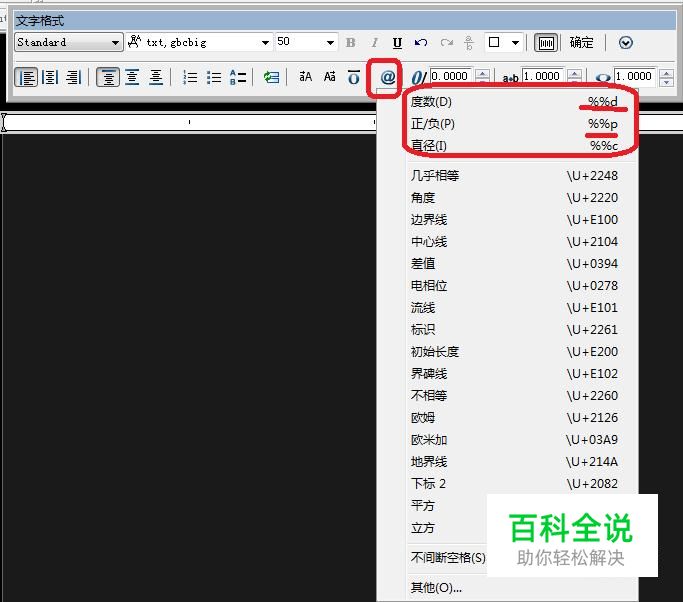Screen dimensions: 683x602
Task: Choose 标识 identity symbol entry
Action: point(514,330)
